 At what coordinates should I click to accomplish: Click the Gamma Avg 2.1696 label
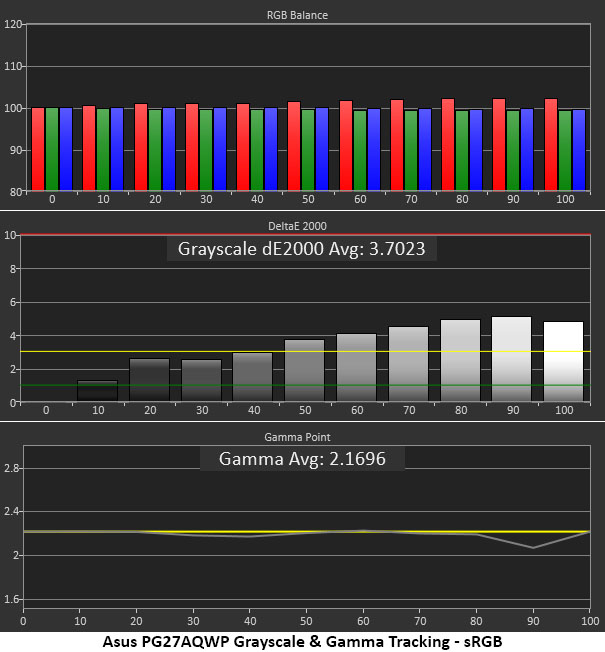(302, 459)
